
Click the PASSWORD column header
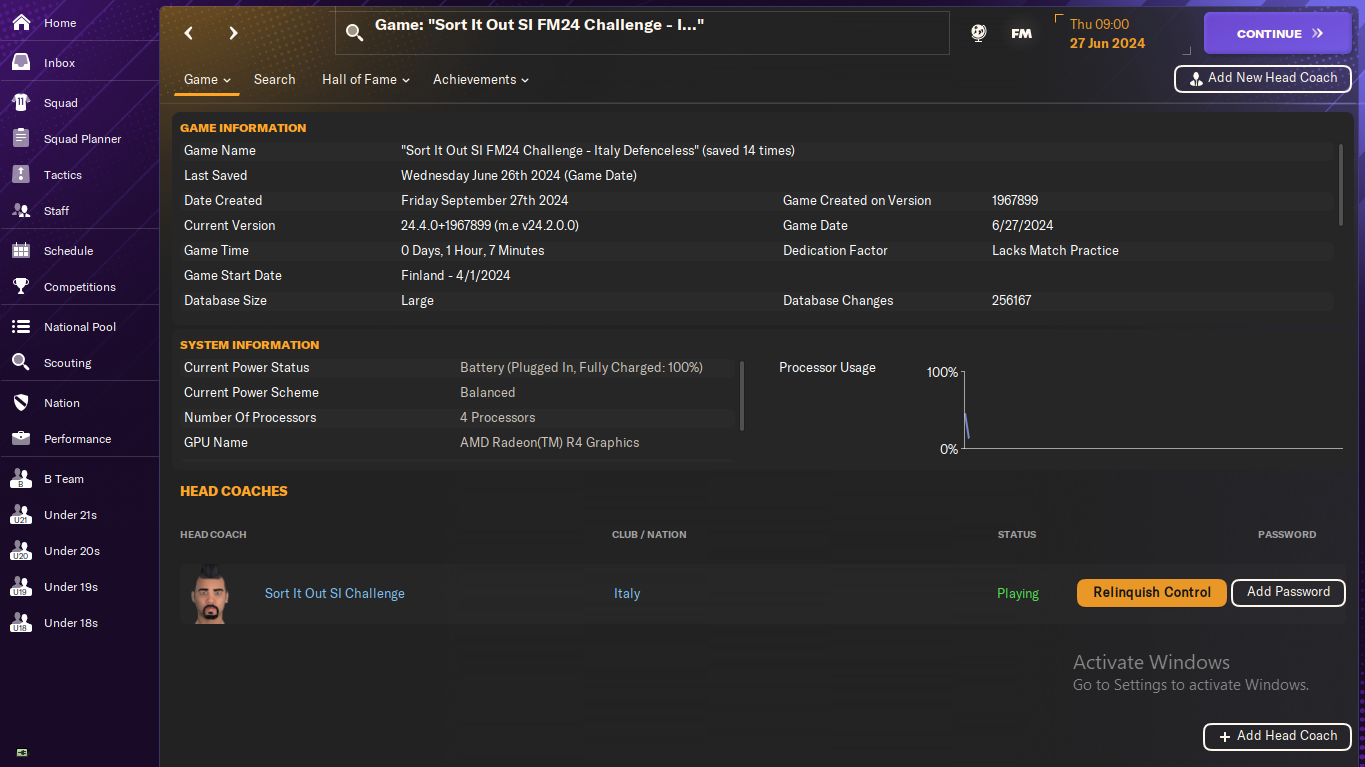pos(1287,535)
